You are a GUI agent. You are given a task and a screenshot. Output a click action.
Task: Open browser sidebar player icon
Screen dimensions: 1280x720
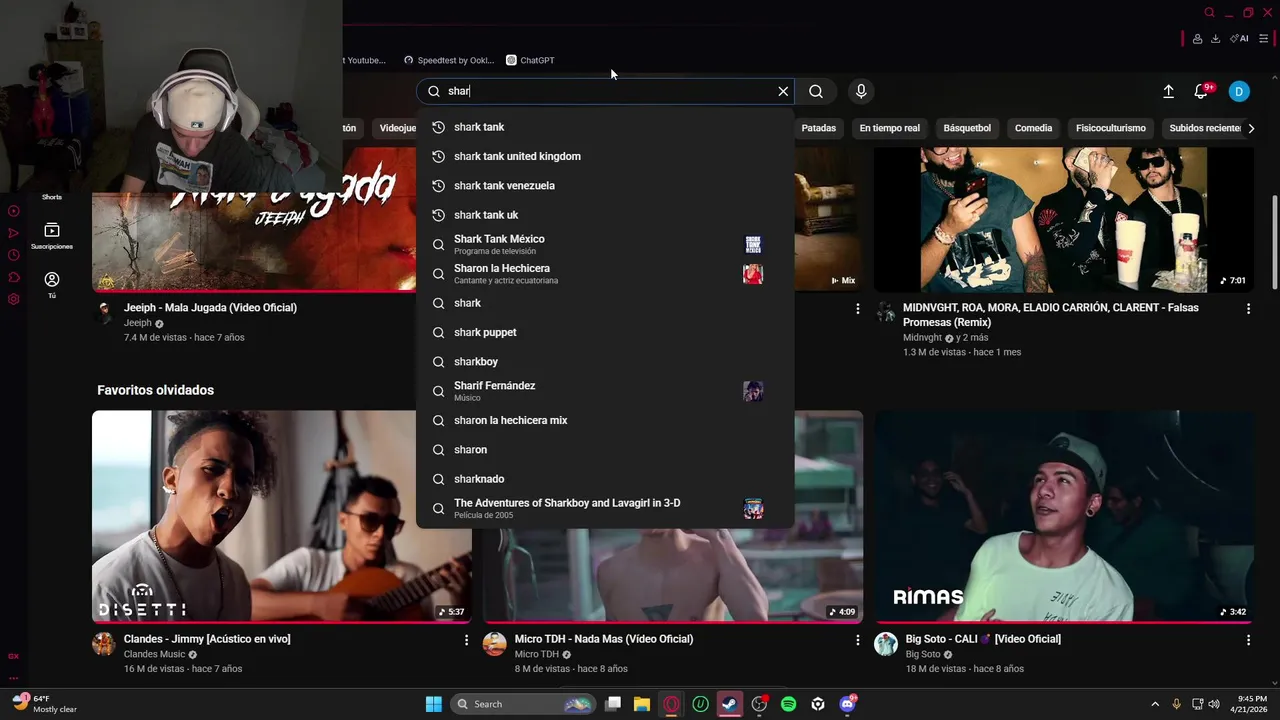[13, 211]
